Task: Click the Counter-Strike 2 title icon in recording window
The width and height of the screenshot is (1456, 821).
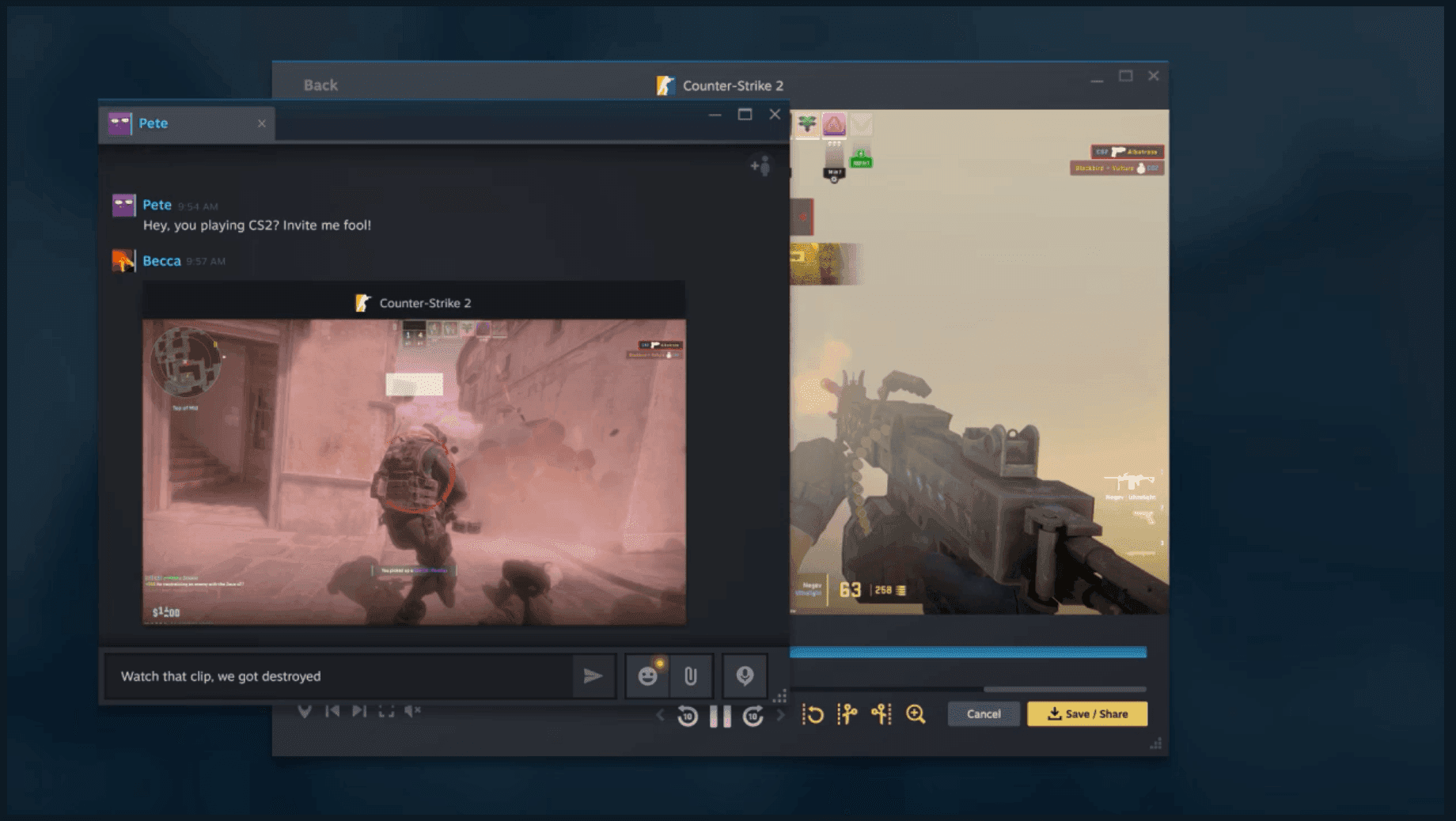Action: click(665, 85)
